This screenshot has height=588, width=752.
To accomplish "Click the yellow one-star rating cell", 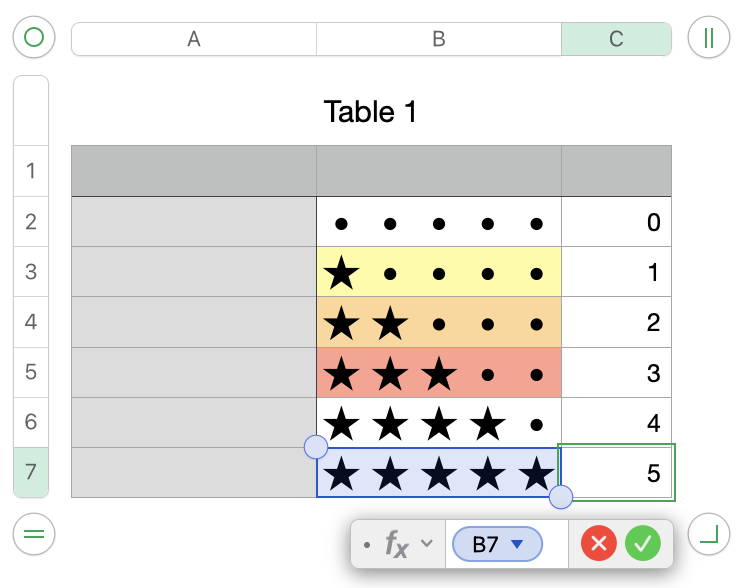I will click(438, 272).
